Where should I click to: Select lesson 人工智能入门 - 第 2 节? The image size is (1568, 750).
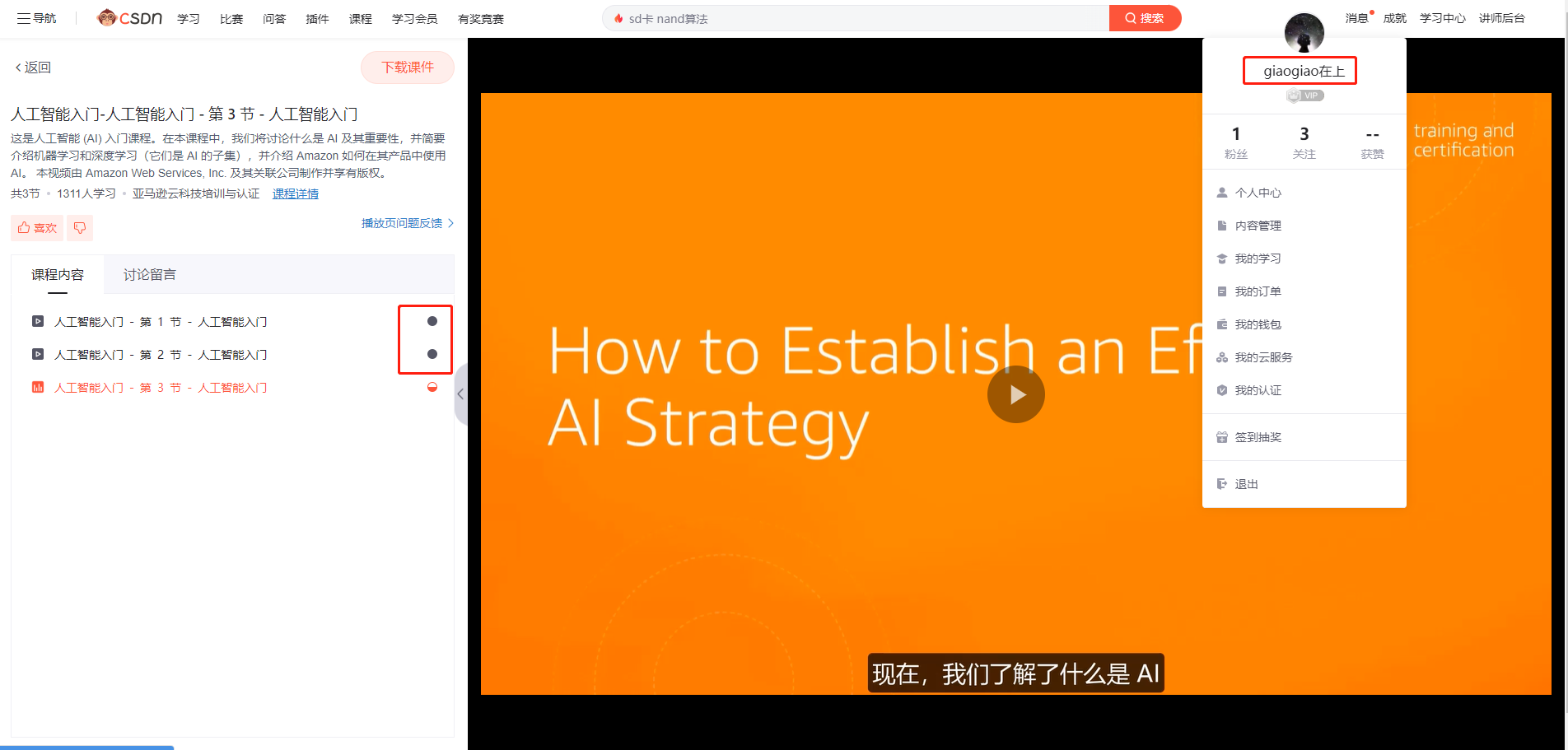tap(161, 354)
